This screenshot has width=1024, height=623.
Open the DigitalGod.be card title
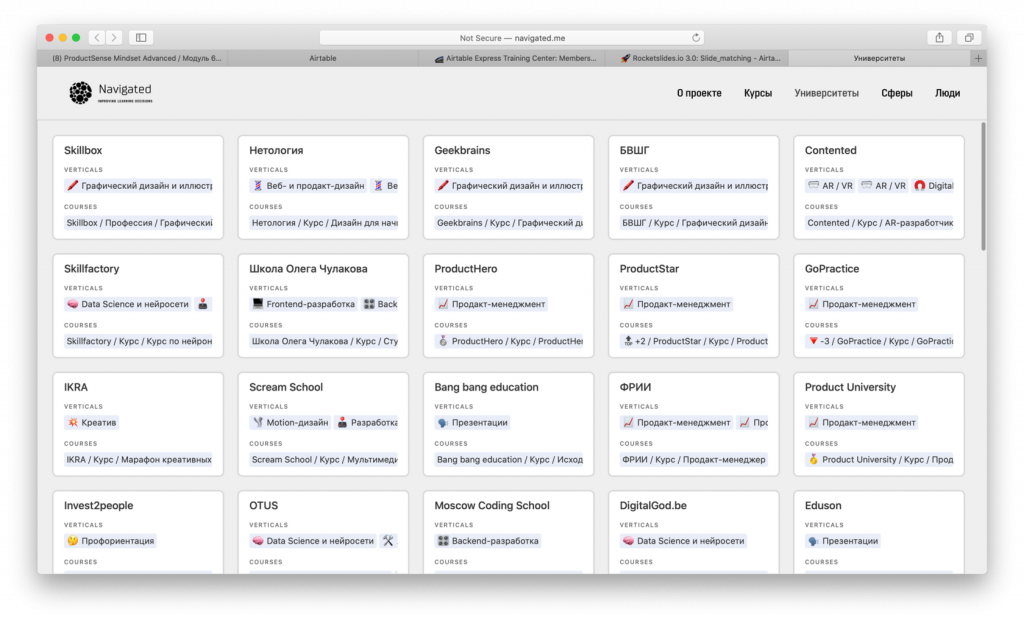(653, 505)
